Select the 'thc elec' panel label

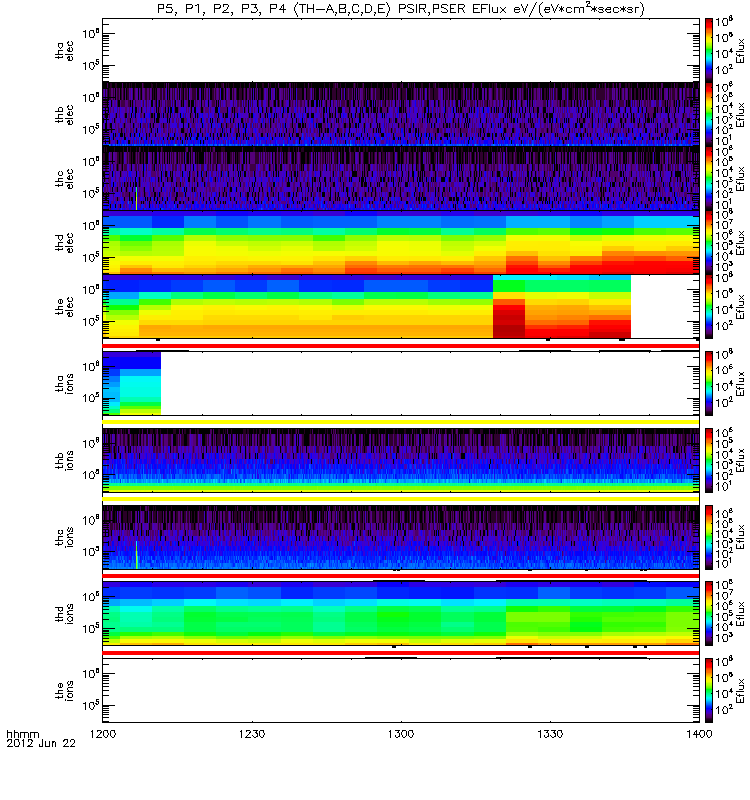point(65,179)
